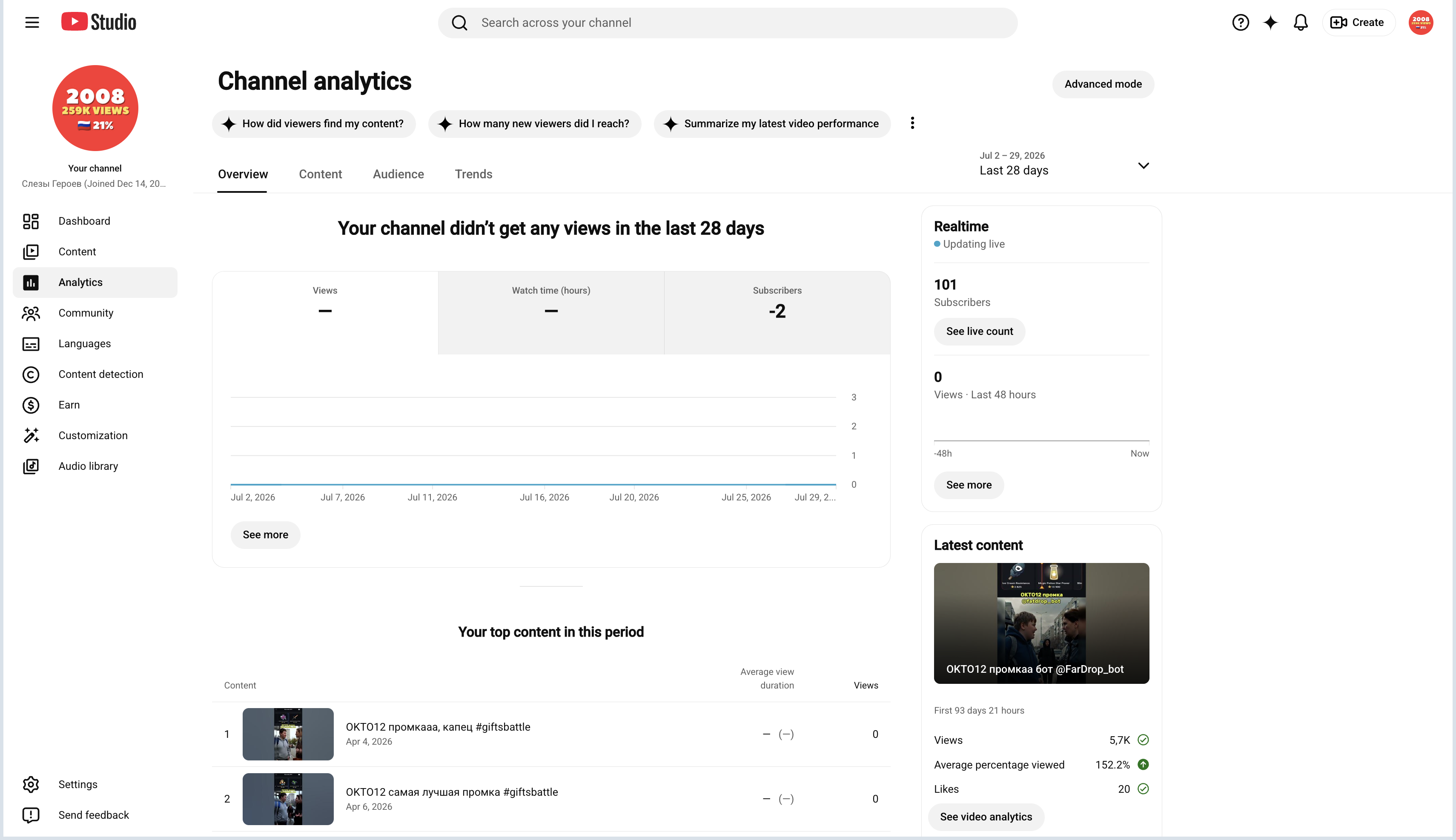Switch to the Overview tab
The image size is (1456, 840).
click(242, 174)
